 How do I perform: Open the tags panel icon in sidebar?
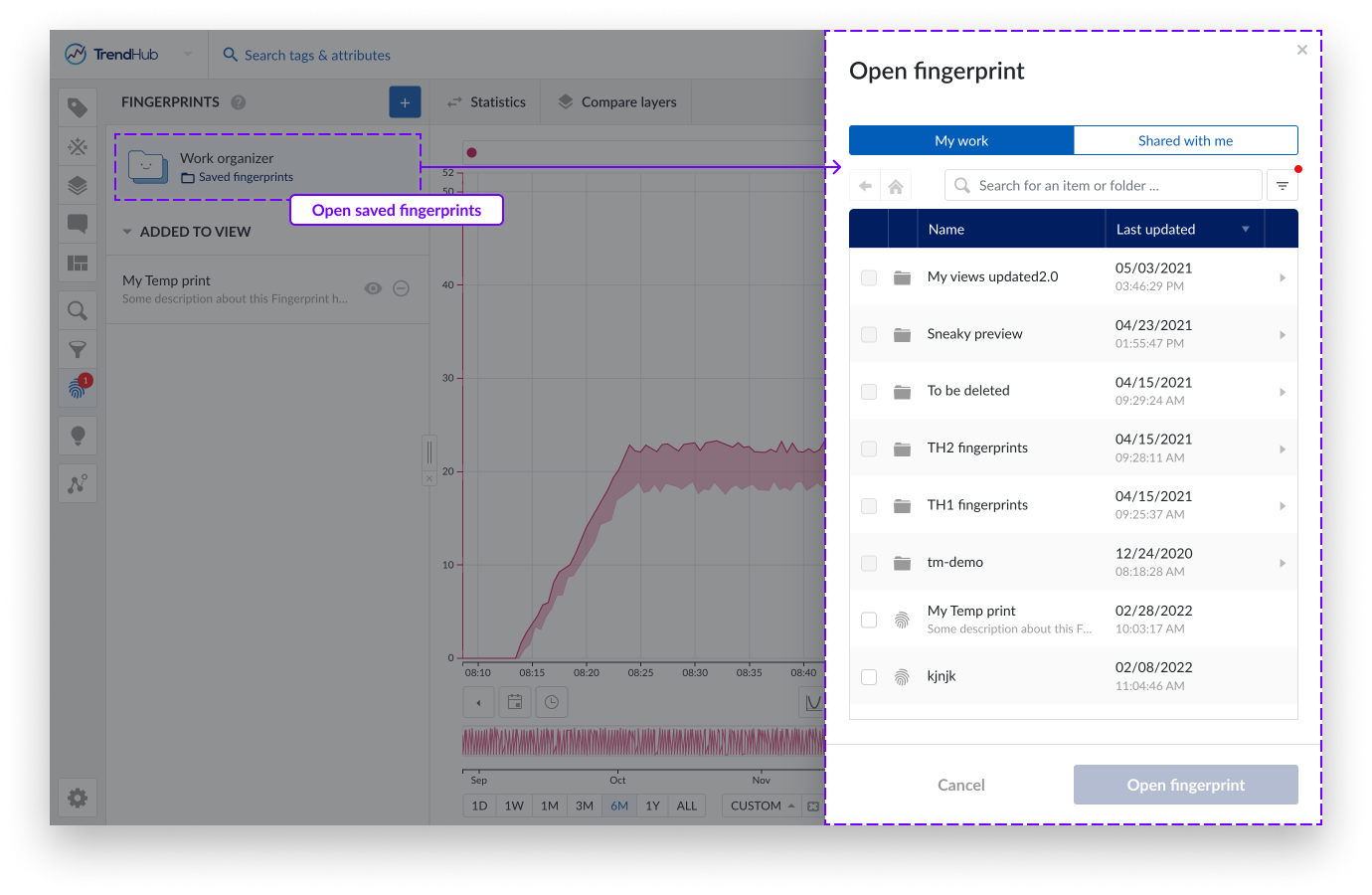coord(78,107)
